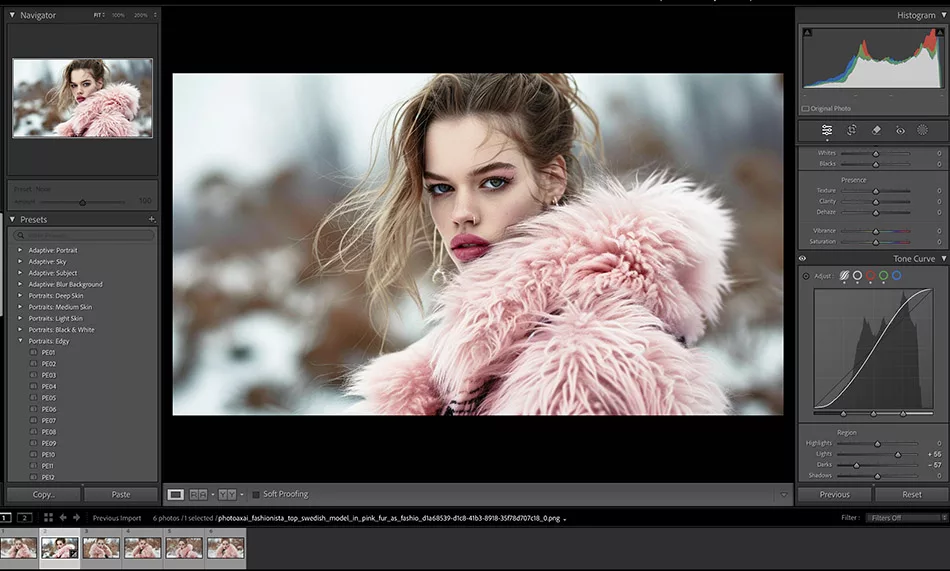Switch to Reference view R|A
The image size is (950, 571).
(x=198, y=495)
